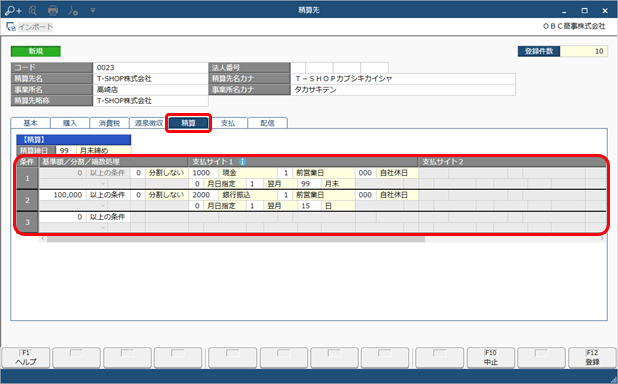Screen dimensions: 618x384
Task: Click payment code 2000 in condition 2
Action: click(x=203, y=195)
